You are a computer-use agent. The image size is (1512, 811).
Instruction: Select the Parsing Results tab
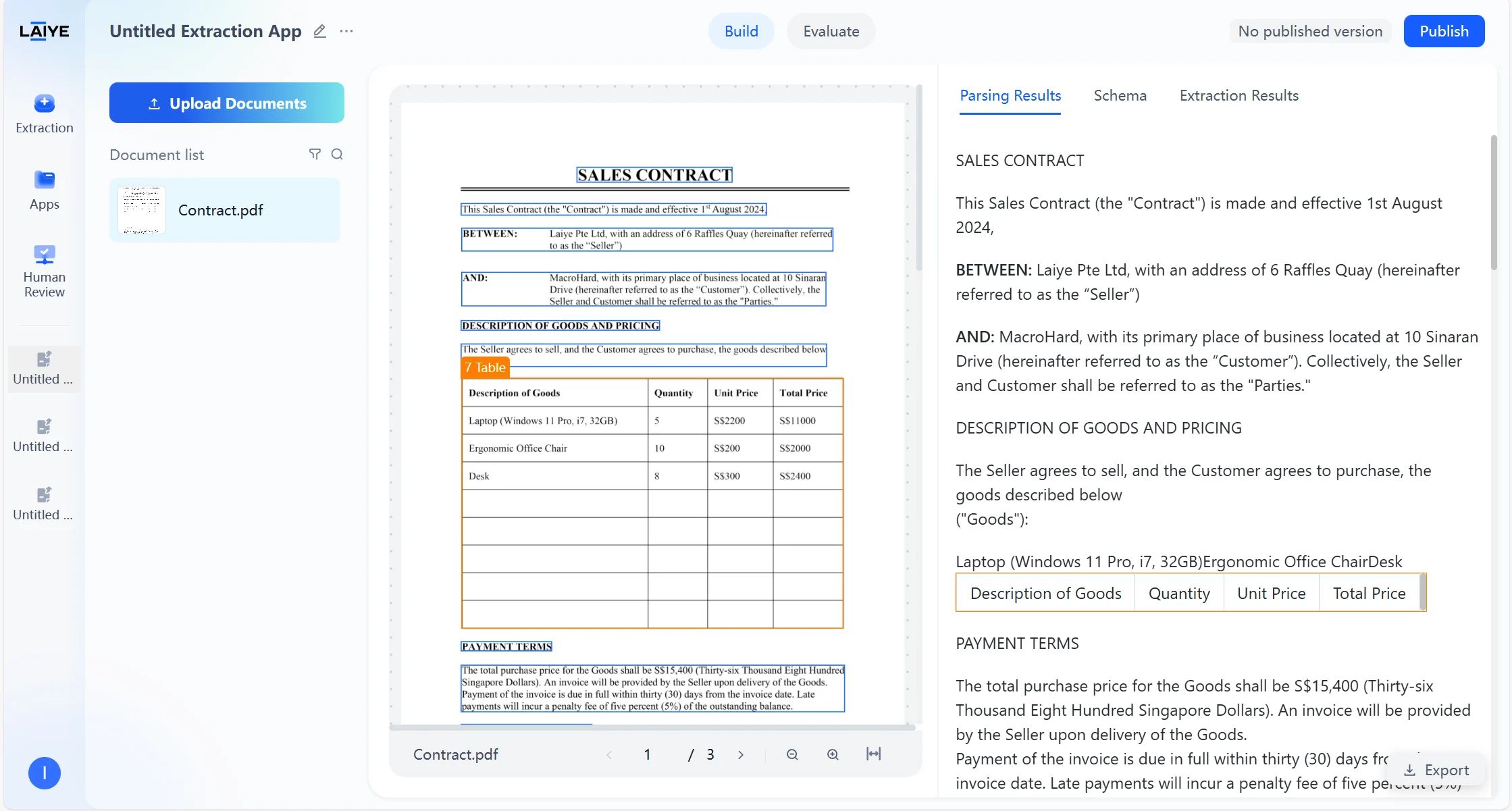point(1010,96)
